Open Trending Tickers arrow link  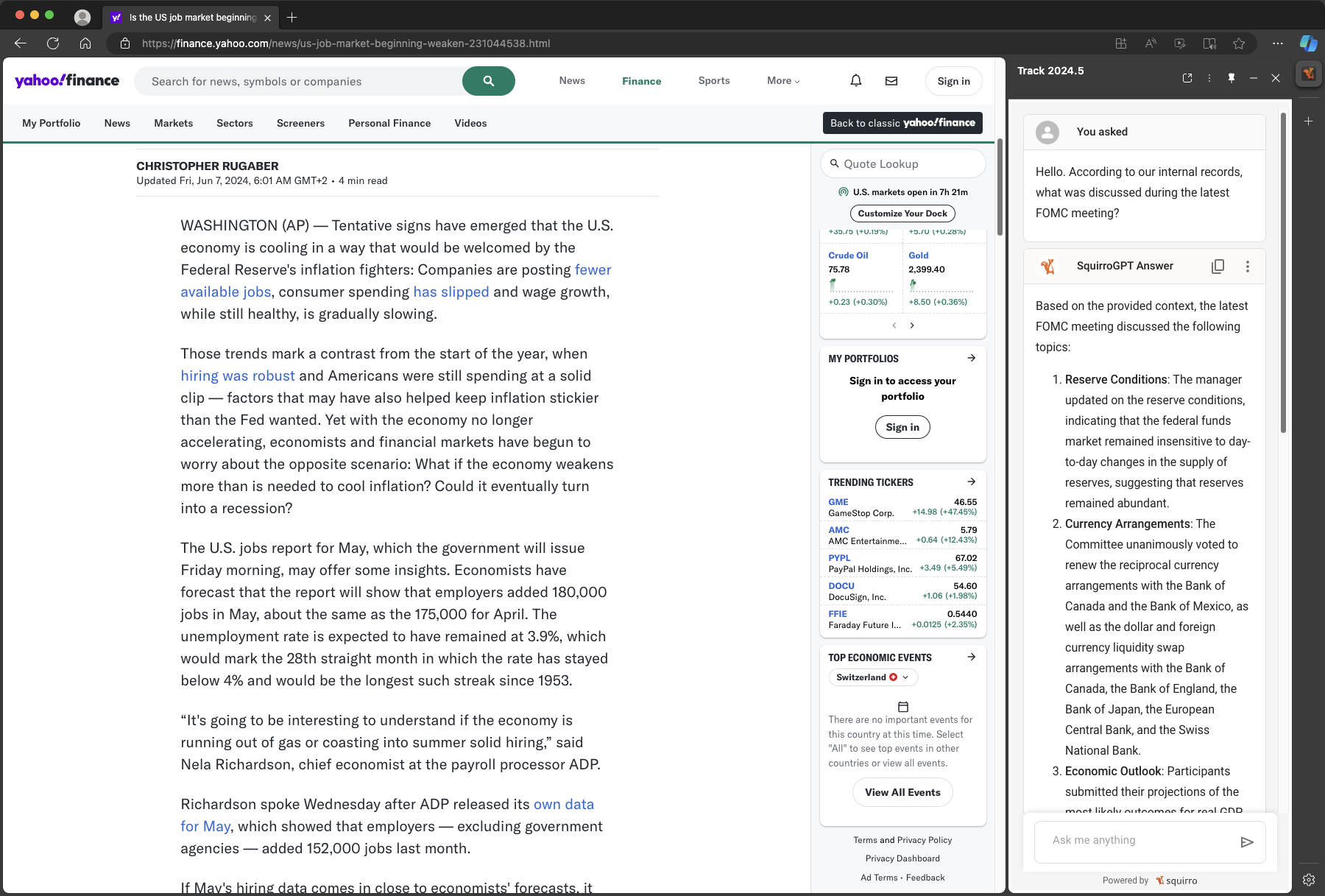click(972, 481)
